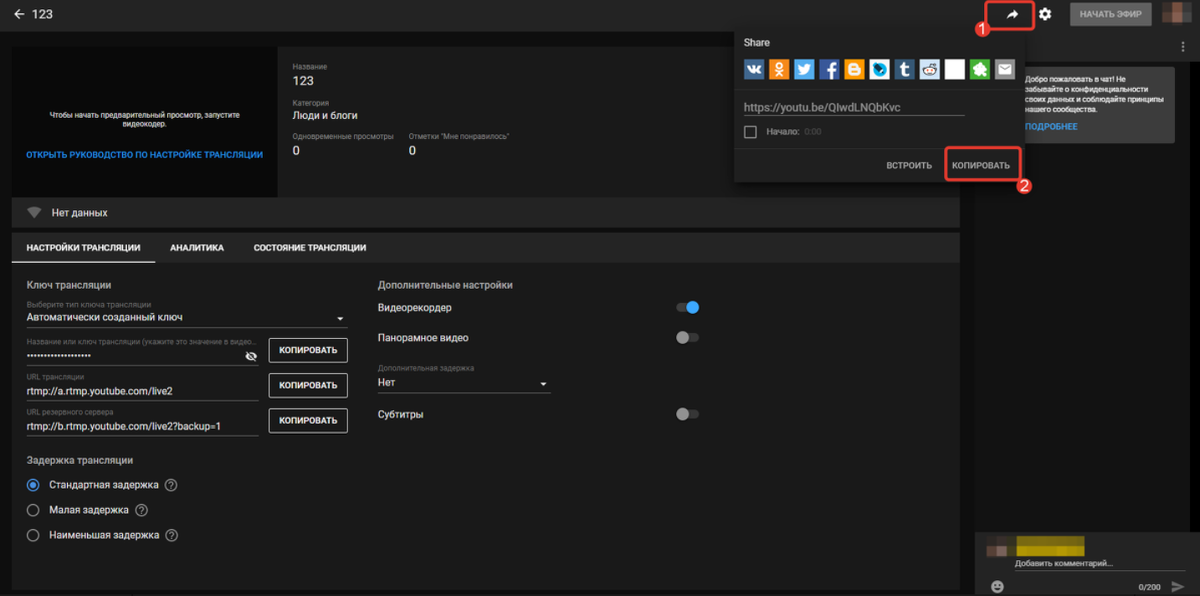Open the chat three-dot options menu
Screen dimensions: 1200x596
tap(1182, 47)
